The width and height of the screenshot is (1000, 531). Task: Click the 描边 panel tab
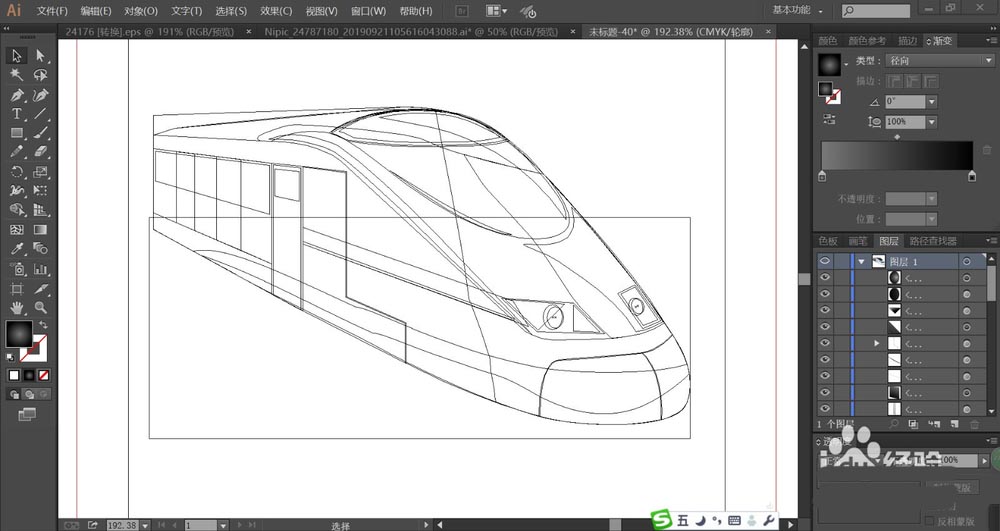[908, 41]
